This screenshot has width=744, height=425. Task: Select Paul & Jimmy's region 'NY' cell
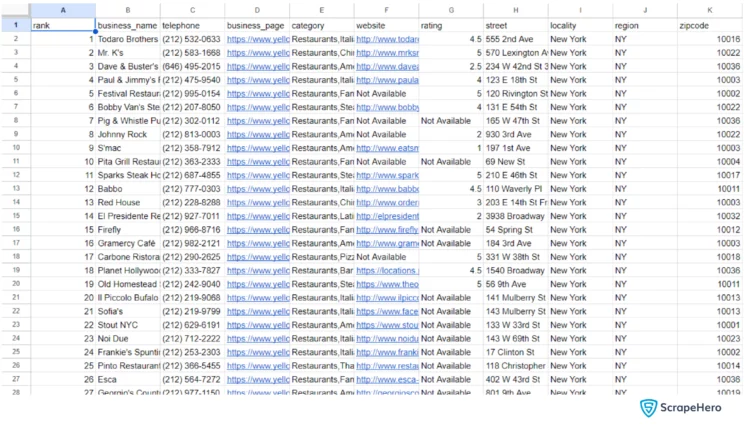coord(645,80)
